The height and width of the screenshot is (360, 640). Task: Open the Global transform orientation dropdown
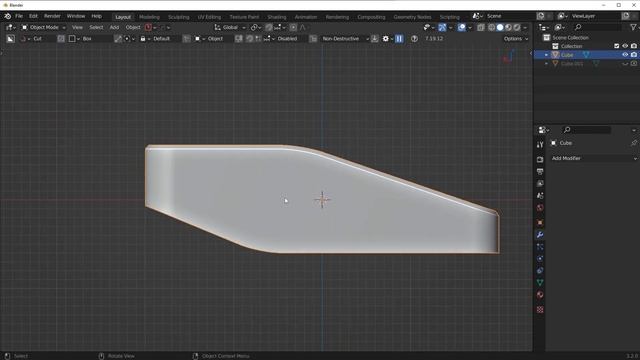(x=230, y=27)
